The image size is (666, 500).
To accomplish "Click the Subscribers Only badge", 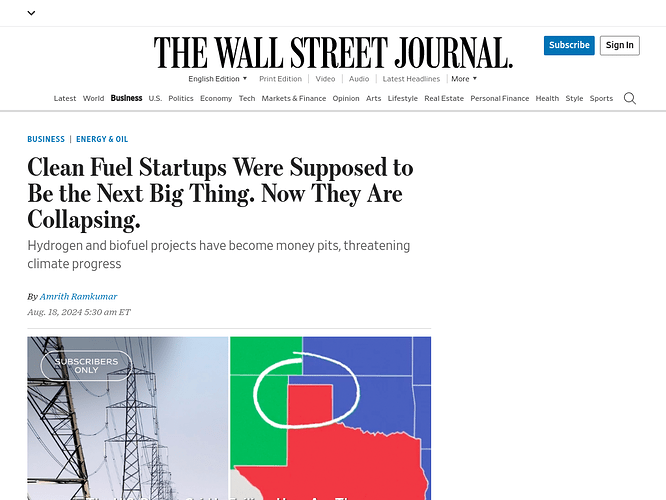I will click(87, 366).
